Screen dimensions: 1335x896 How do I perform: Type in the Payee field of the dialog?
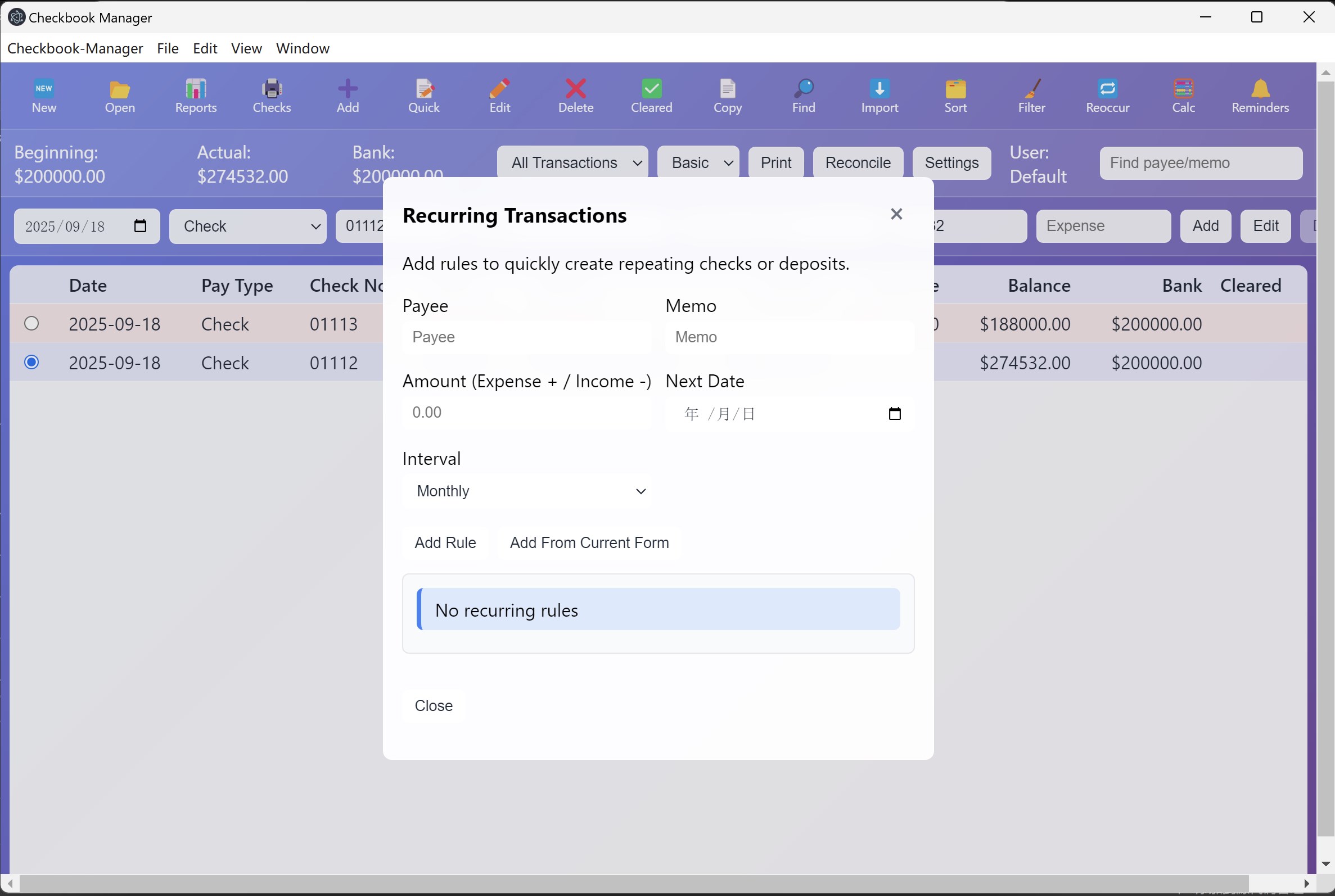526,337
